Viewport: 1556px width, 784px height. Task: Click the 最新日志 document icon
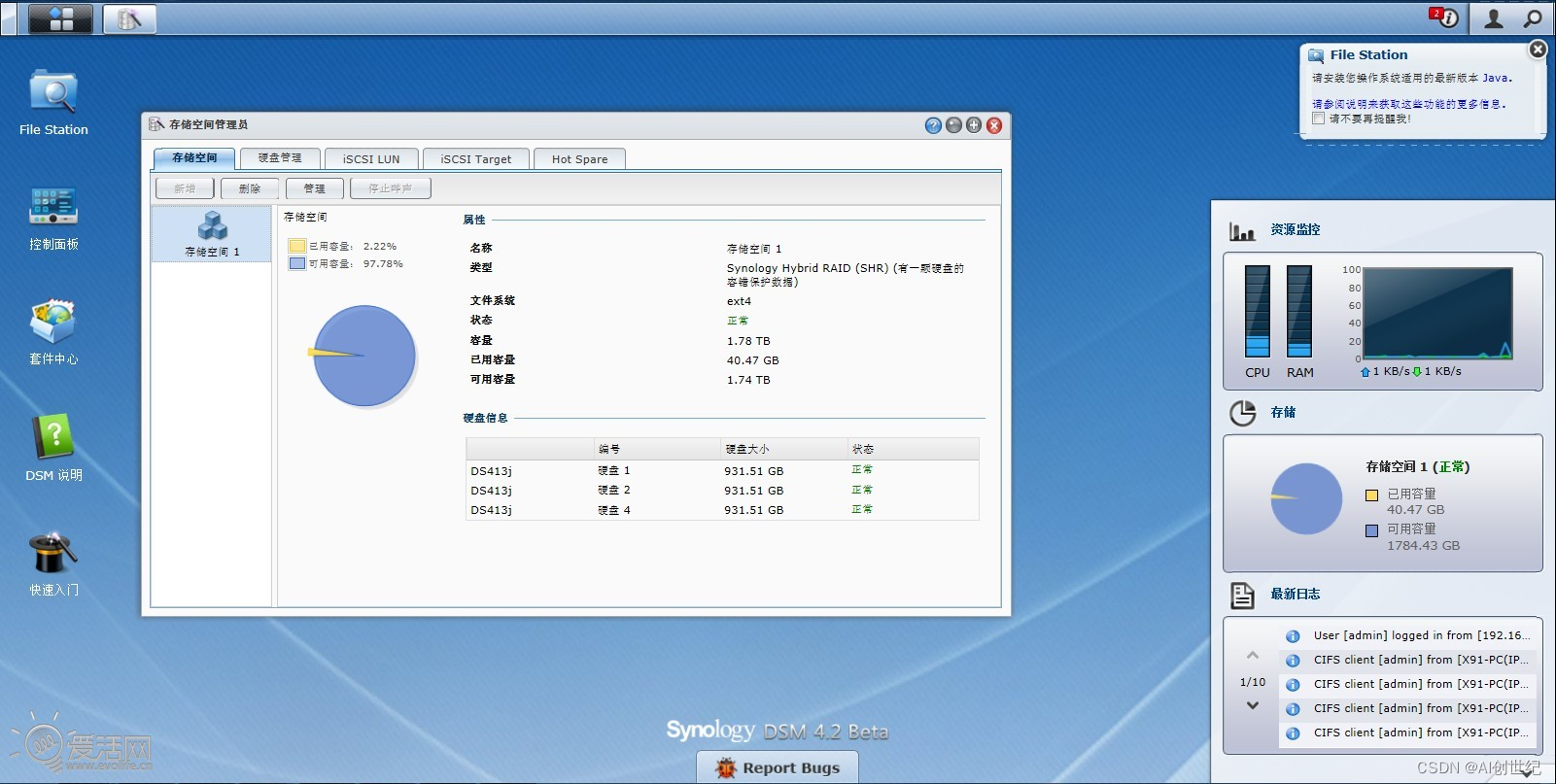click(1242, 595)
